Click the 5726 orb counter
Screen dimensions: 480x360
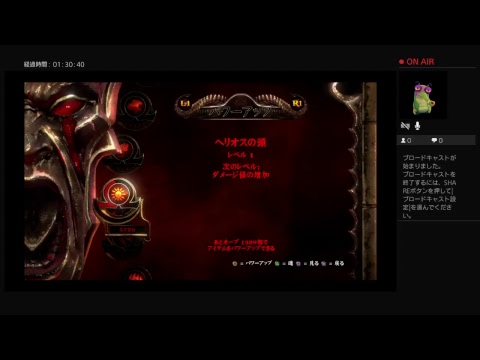[x=128, y=230]
